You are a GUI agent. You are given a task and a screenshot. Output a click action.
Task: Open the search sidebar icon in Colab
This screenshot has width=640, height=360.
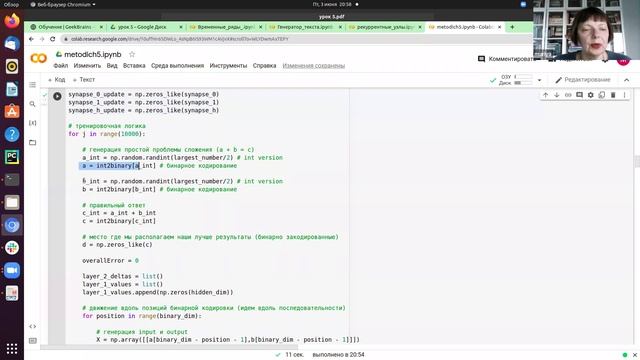[x=33, y=104]
